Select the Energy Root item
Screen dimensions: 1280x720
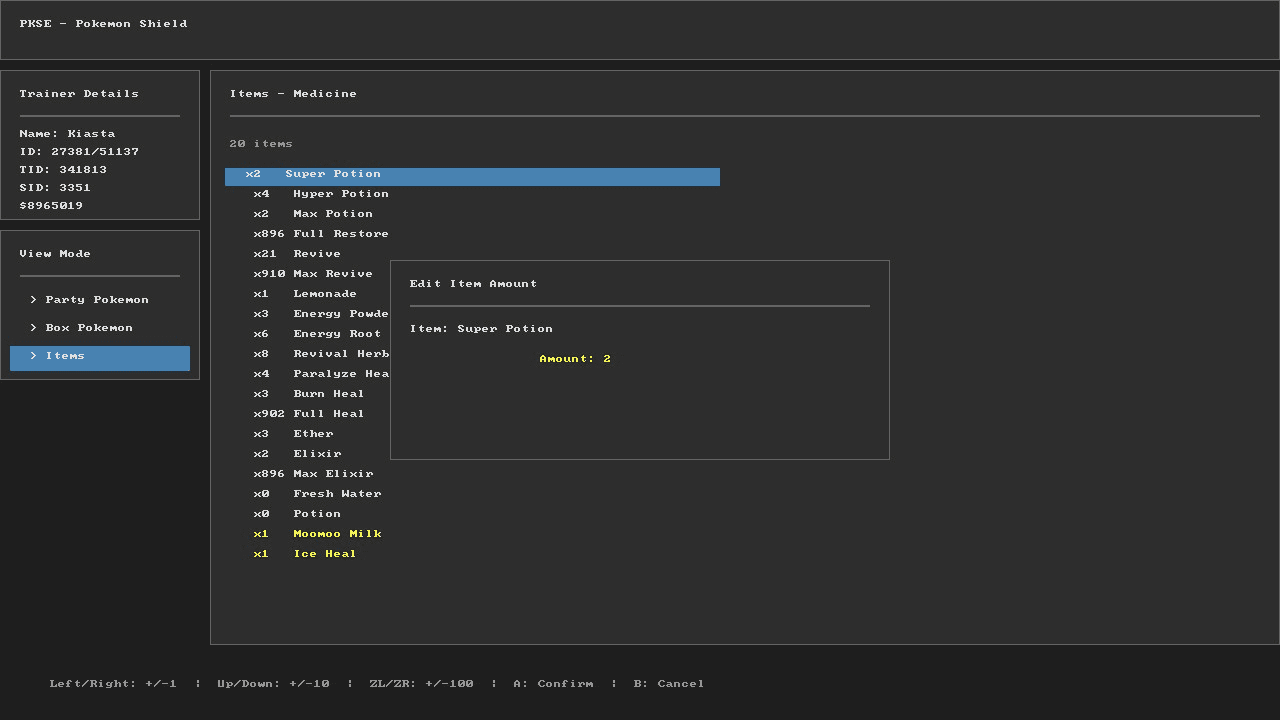pos(317,334)
